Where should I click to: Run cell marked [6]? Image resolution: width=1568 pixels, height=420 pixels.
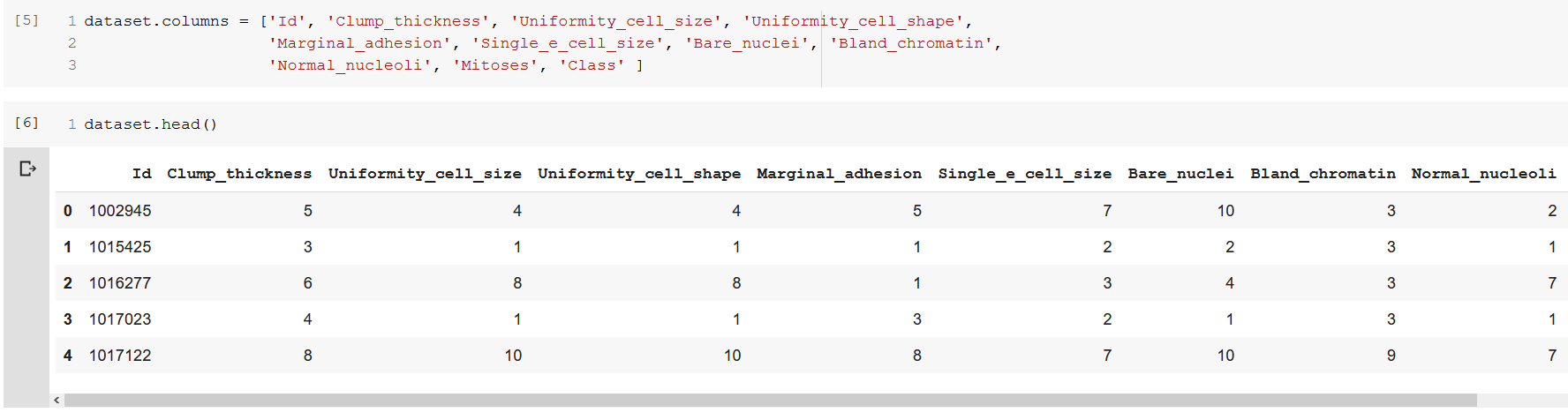(x=26, y=123)
